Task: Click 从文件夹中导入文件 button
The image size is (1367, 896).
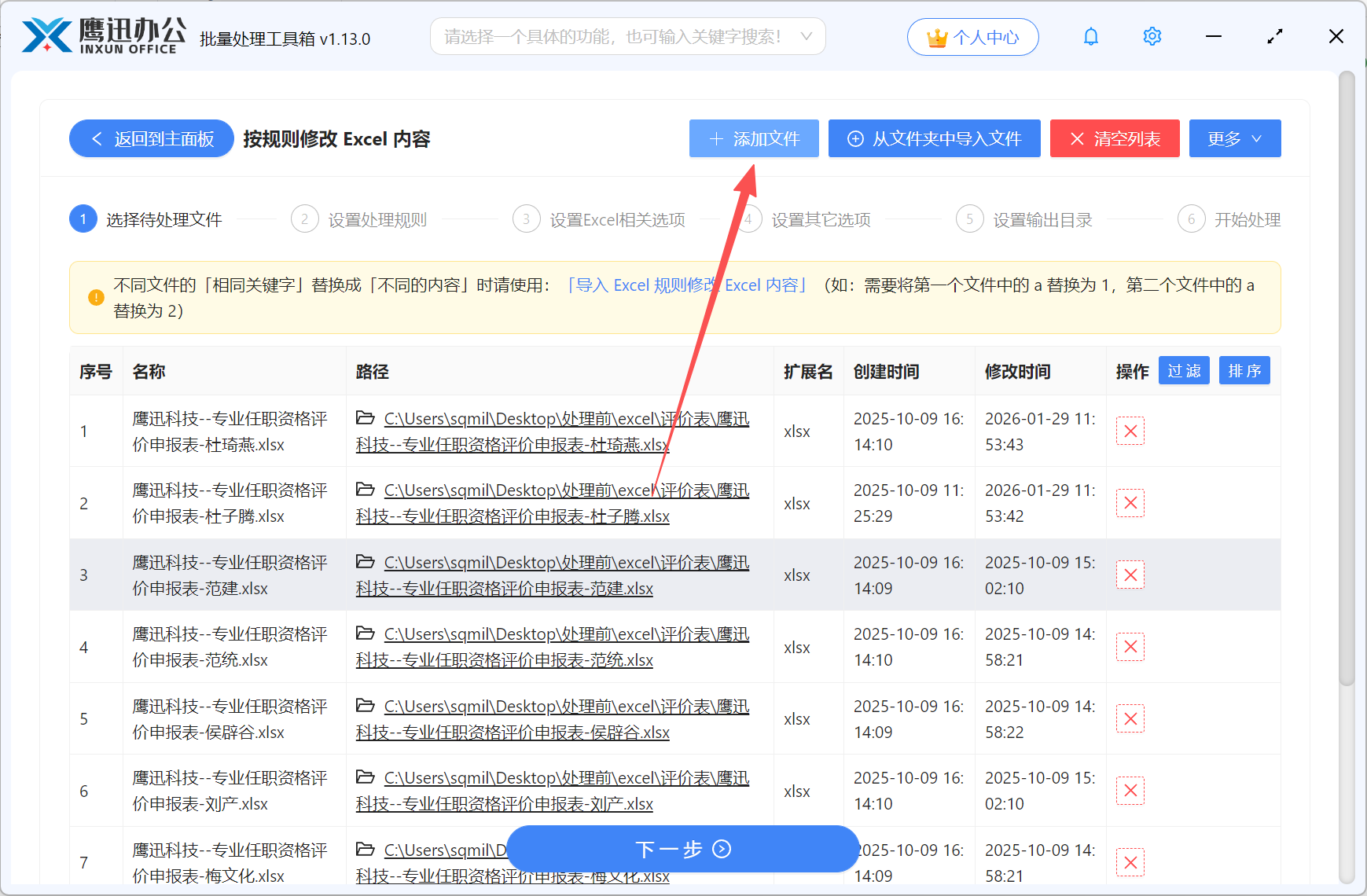Action: [934, 138]
